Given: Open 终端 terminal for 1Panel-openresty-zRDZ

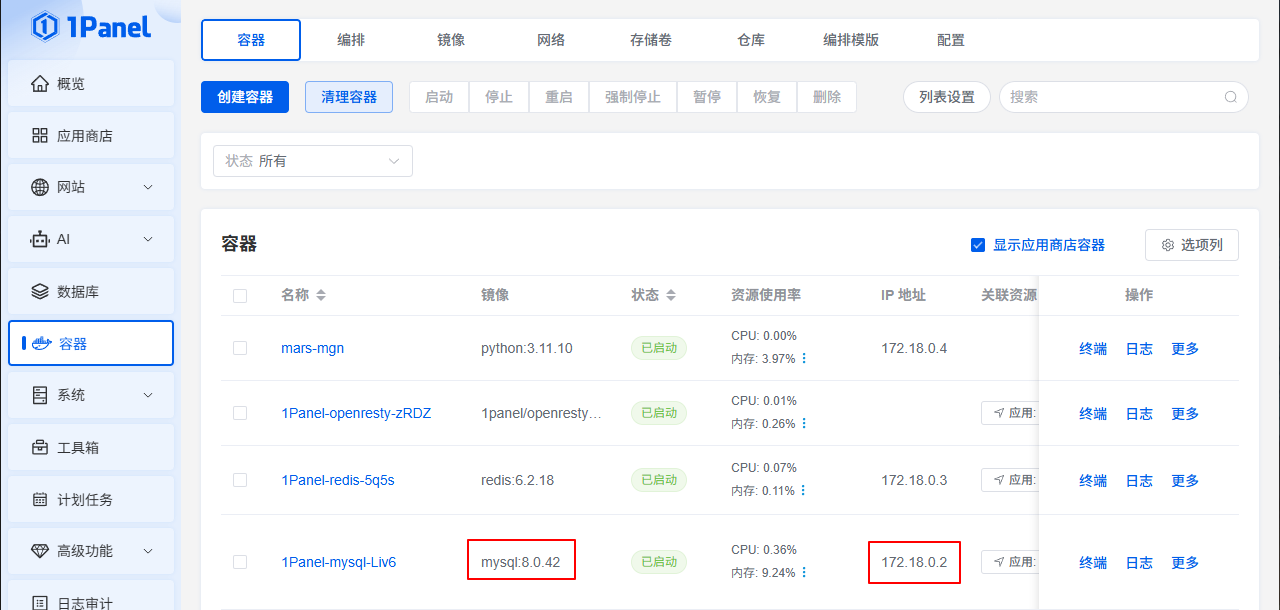Looking at the screenshot, I should coord(1093,413).
